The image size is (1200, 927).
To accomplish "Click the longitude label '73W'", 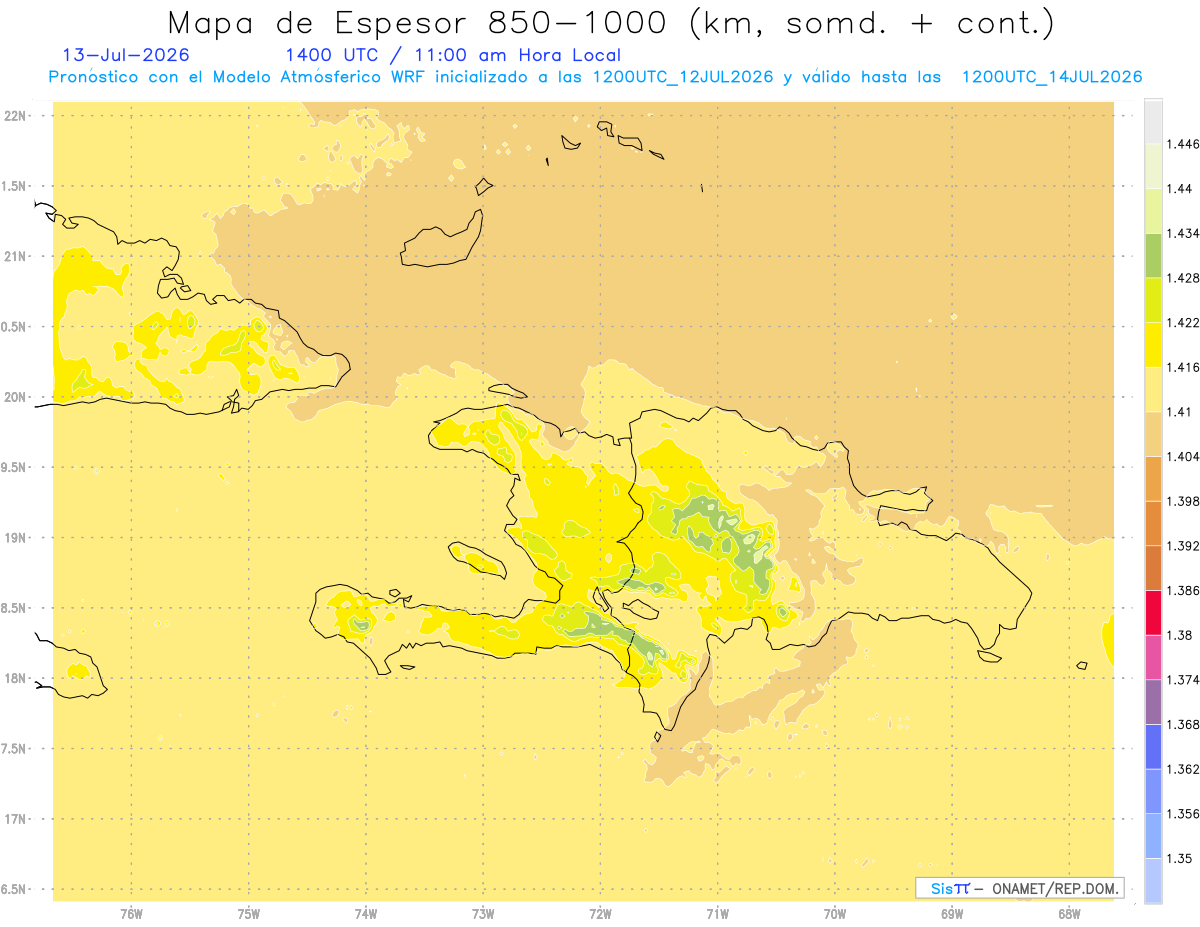I will (x=483, y=912).
